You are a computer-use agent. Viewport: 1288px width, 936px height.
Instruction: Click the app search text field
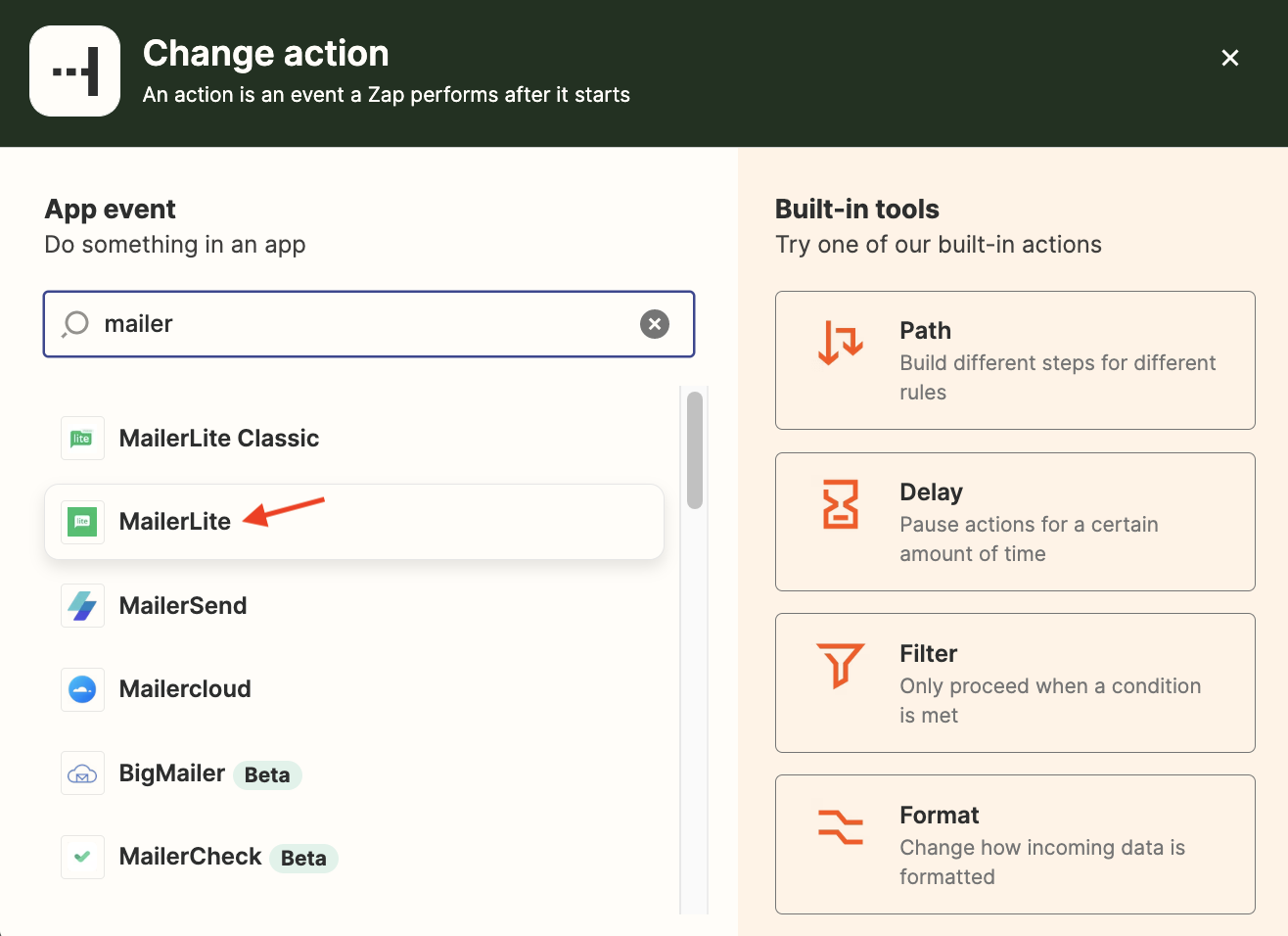click(x=362, y=324)
